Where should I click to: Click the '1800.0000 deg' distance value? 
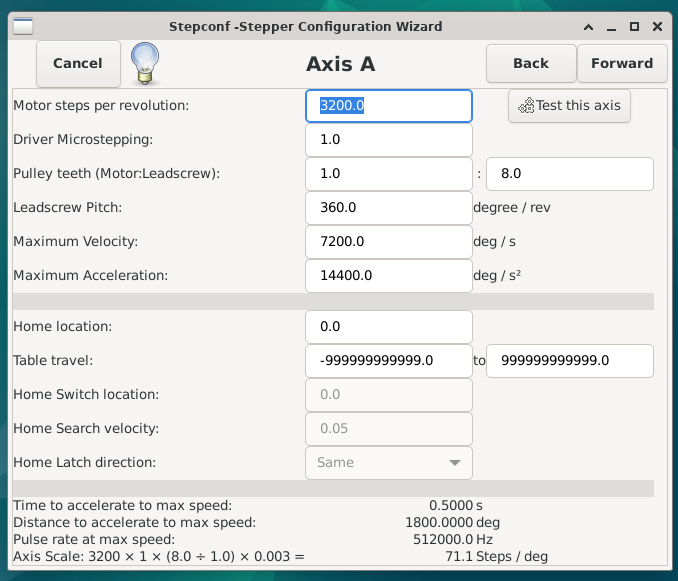(452, 522)
